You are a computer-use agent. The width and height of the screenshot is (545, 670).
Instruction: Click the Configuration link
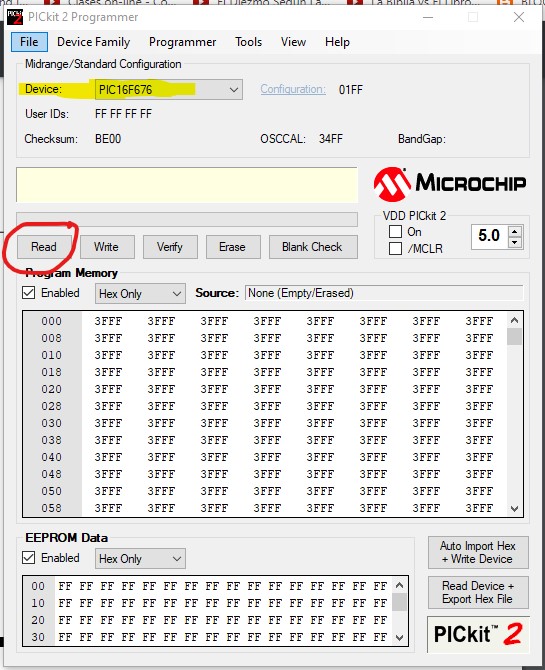pos(293,89)
